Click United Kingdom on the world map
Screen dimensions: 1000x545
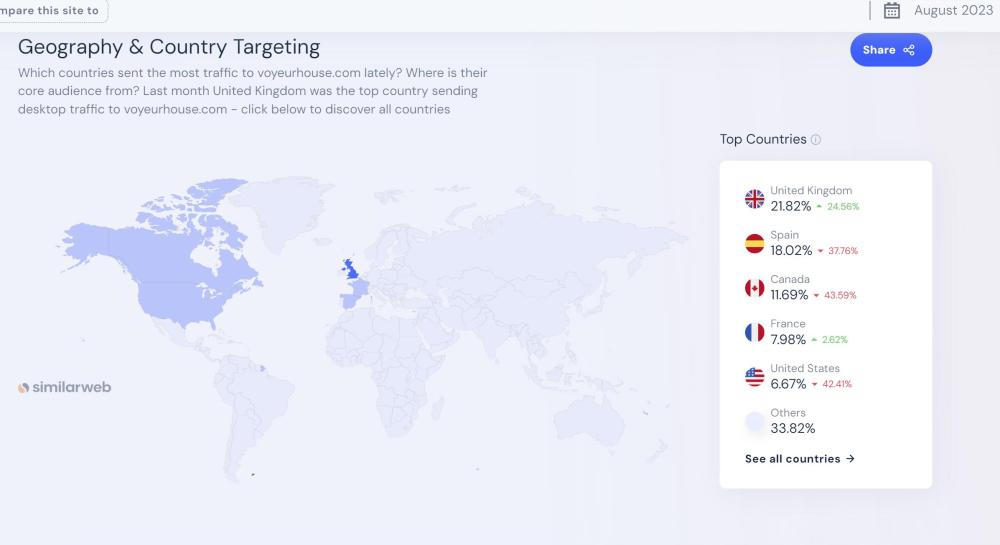pos(352,270)
